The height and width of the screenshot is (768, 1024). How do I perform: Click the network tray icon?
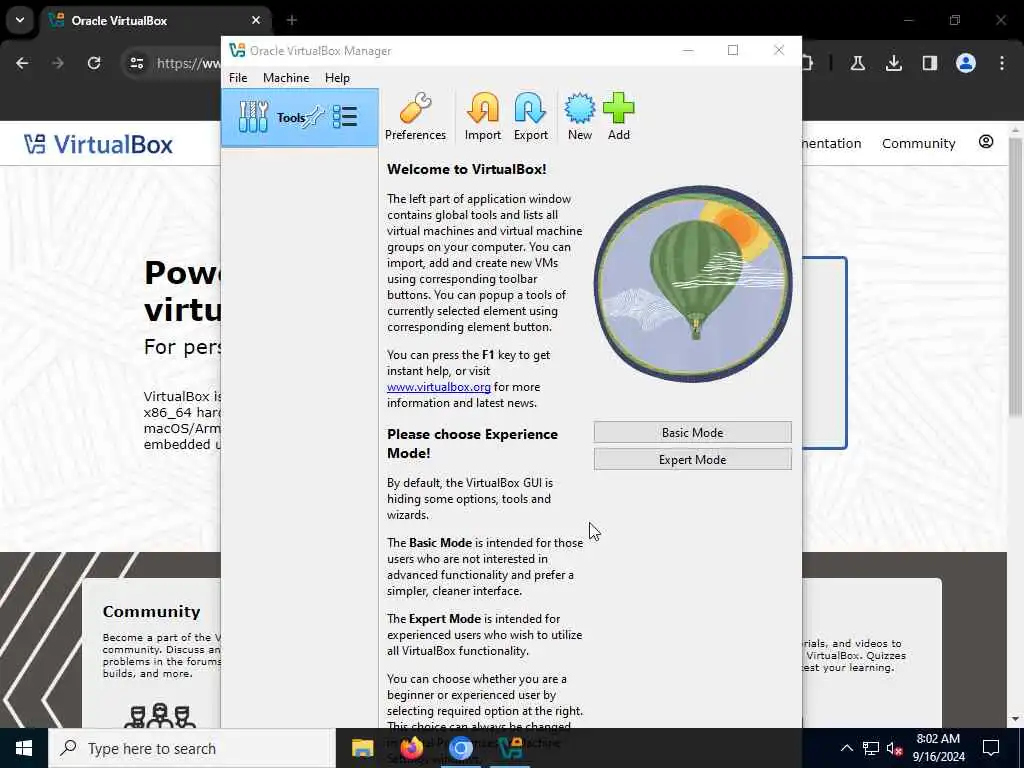pos(871,748)
